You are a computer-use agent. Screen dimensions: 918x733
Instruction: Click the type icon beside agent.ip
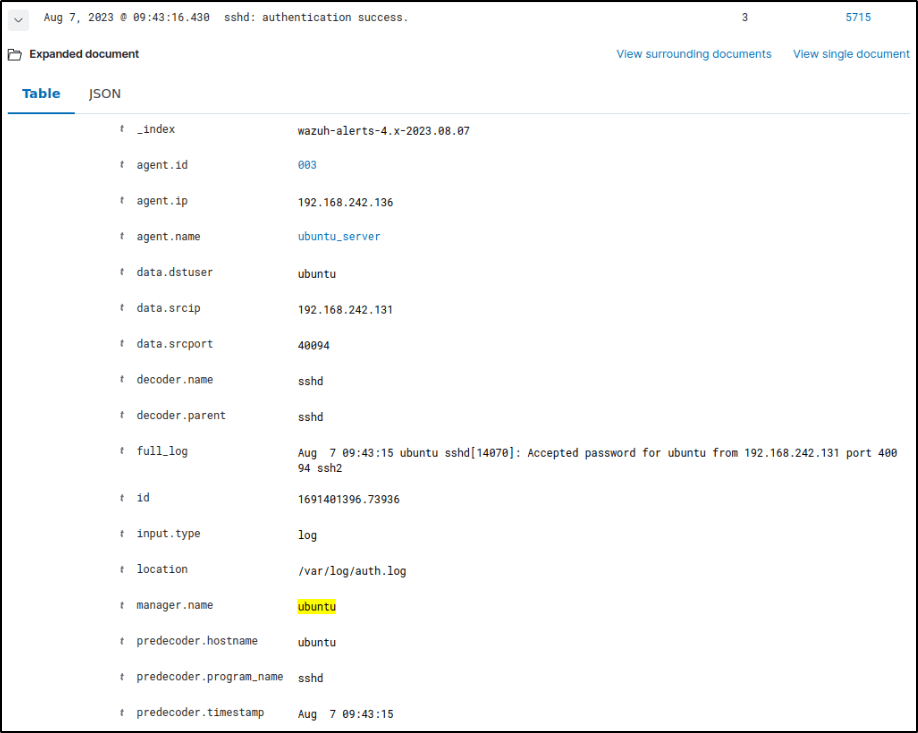pos(122,201)
